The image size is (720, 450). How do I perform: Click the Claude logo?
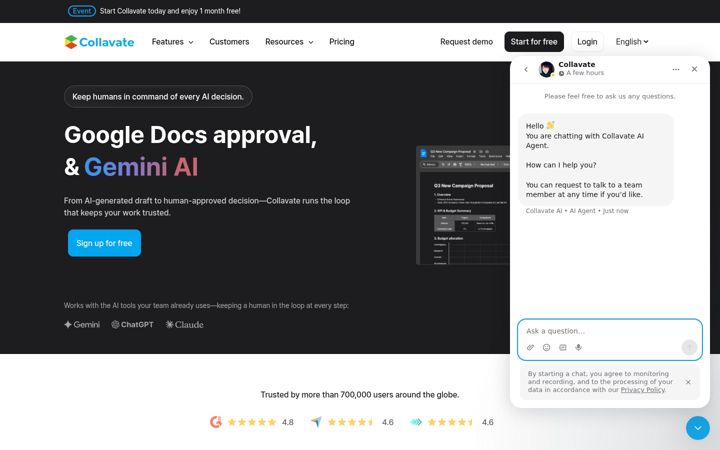(184, 325)
